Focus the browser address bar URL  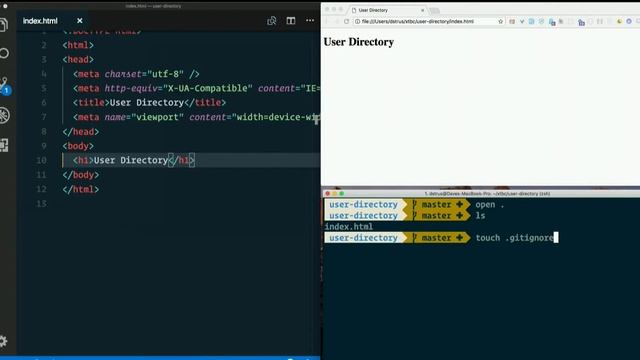pyautogui.click(x=418, y=22)
